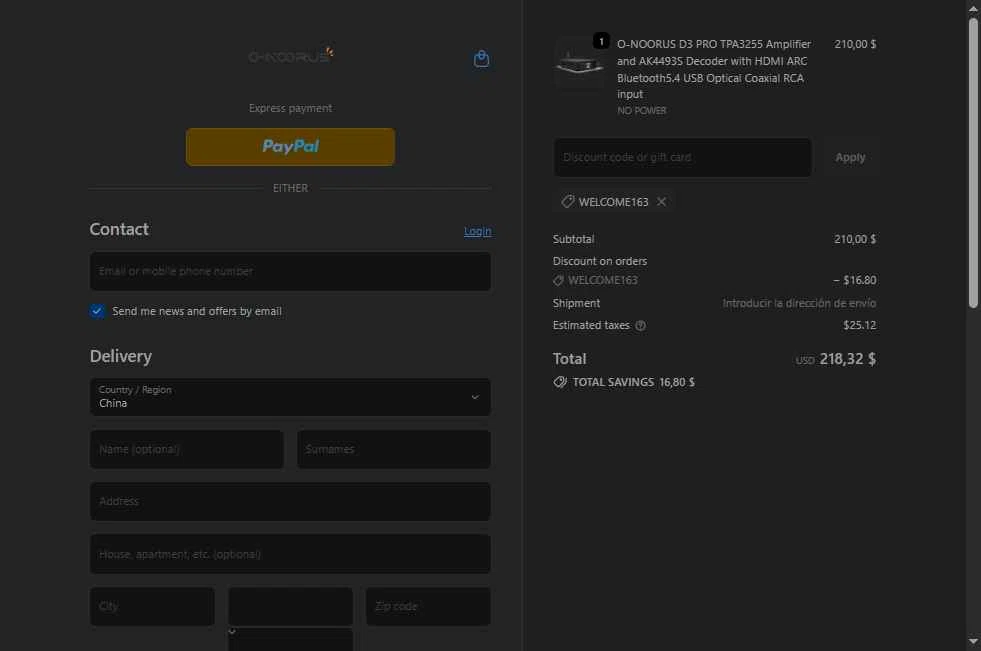Click the estimated taxes help icon
This screenshot has height=651, width=981.
click(641, 325)
